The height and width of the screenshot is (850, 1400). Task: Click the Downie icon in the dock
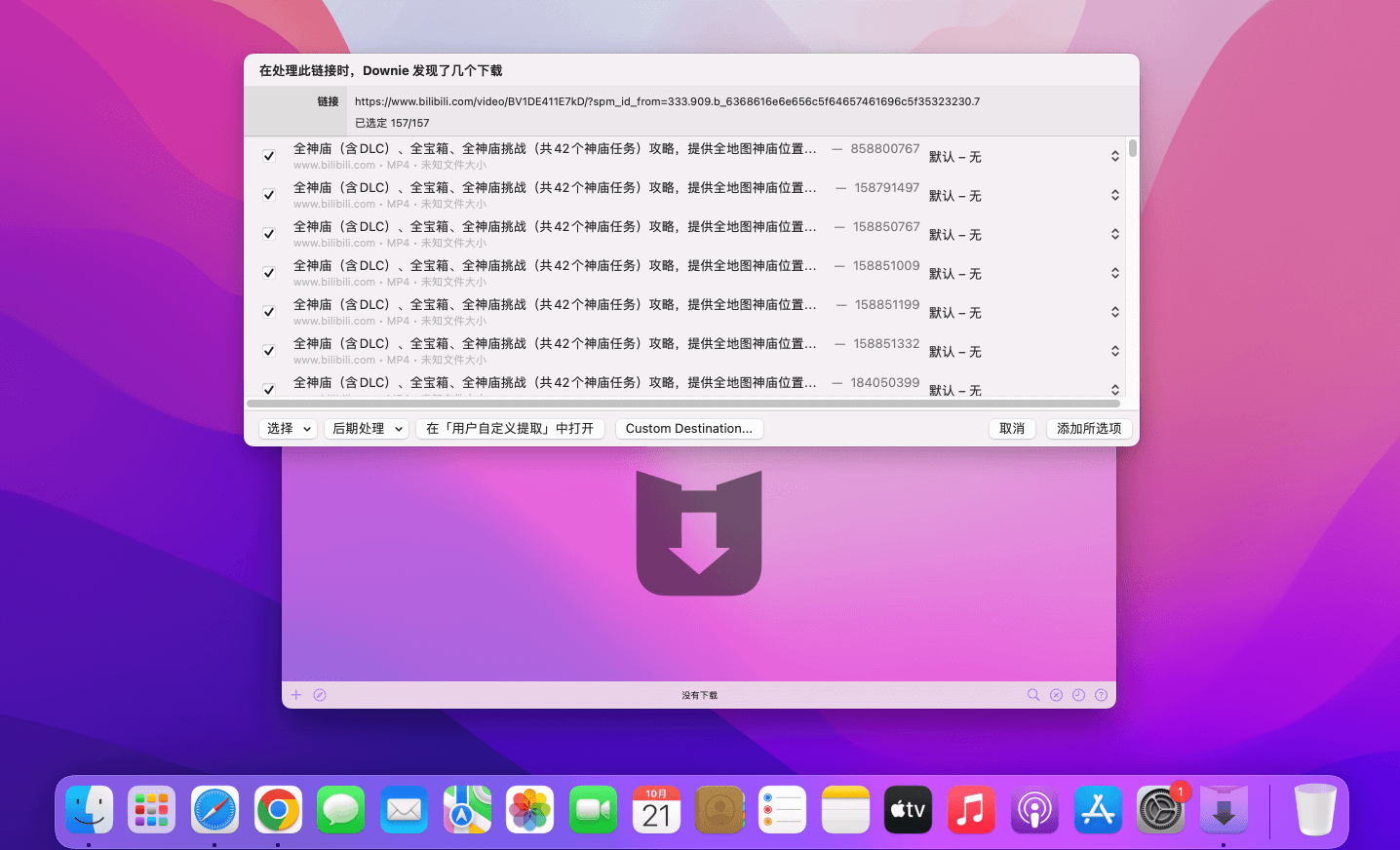(x=1224, y=810)
